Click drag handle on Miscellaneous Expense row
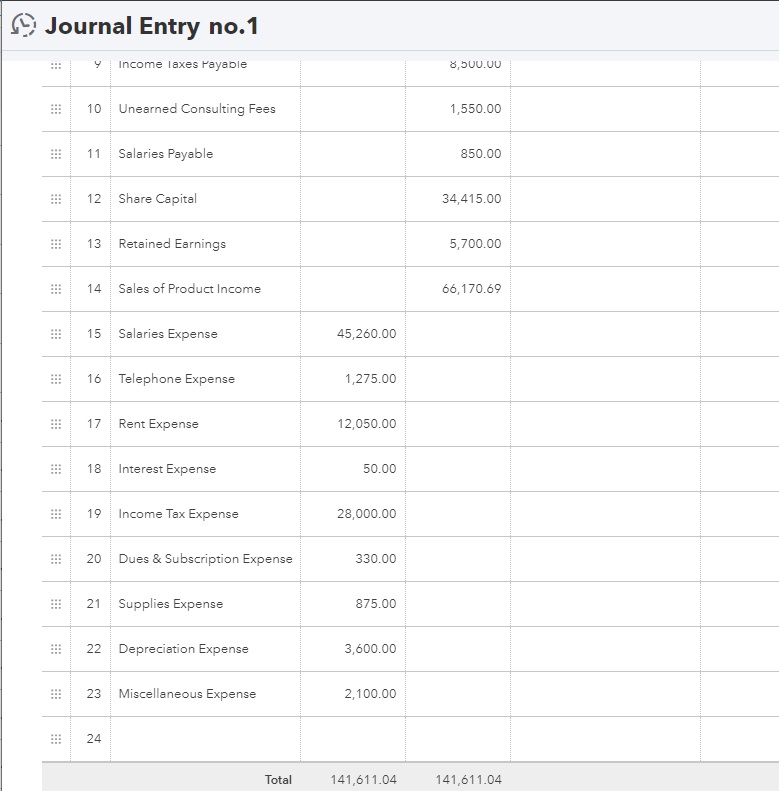Screen dimensions: 779x791 click(56, 694)
